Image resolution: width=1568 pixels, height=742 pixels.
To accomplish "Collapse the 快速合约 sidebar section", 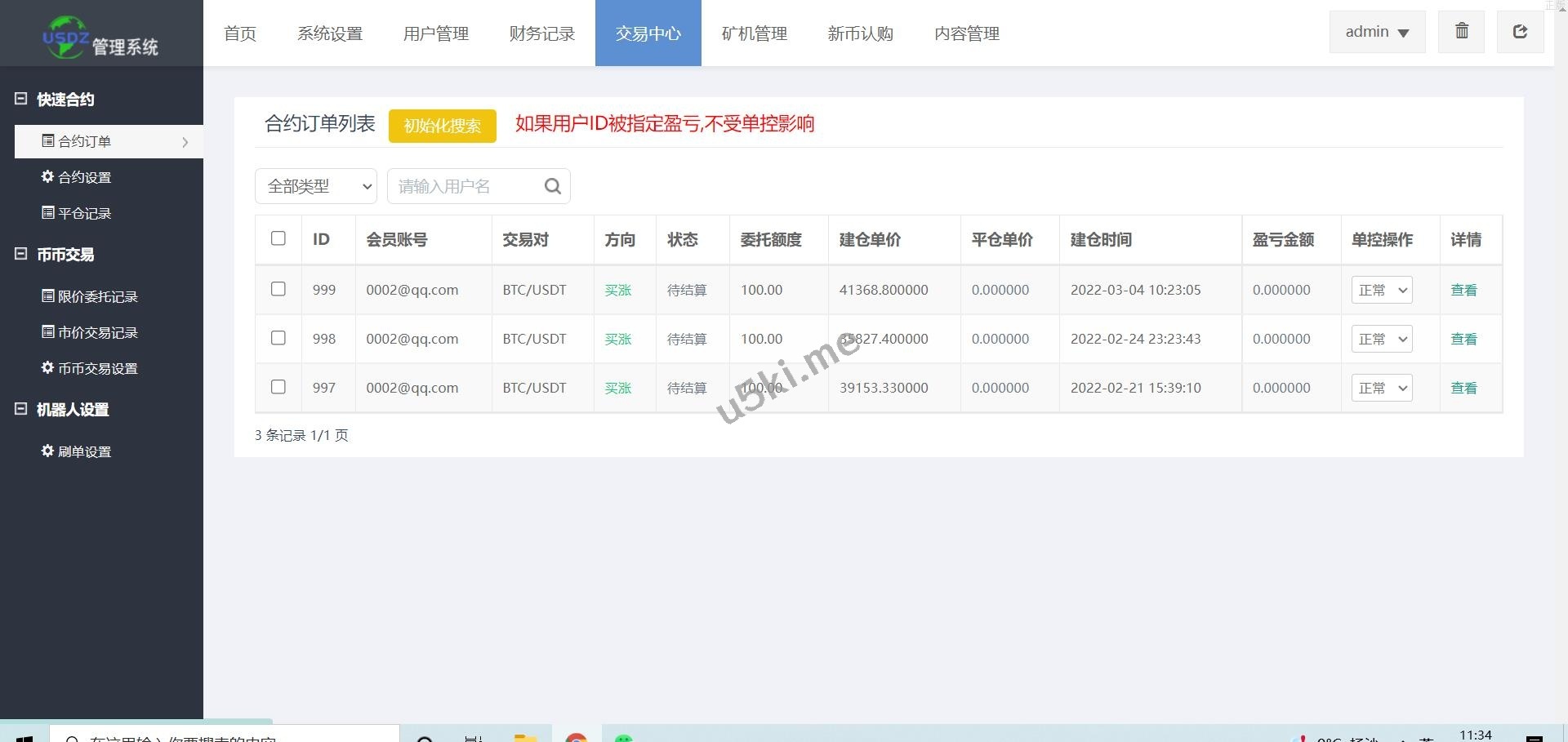I will (21, 99).
